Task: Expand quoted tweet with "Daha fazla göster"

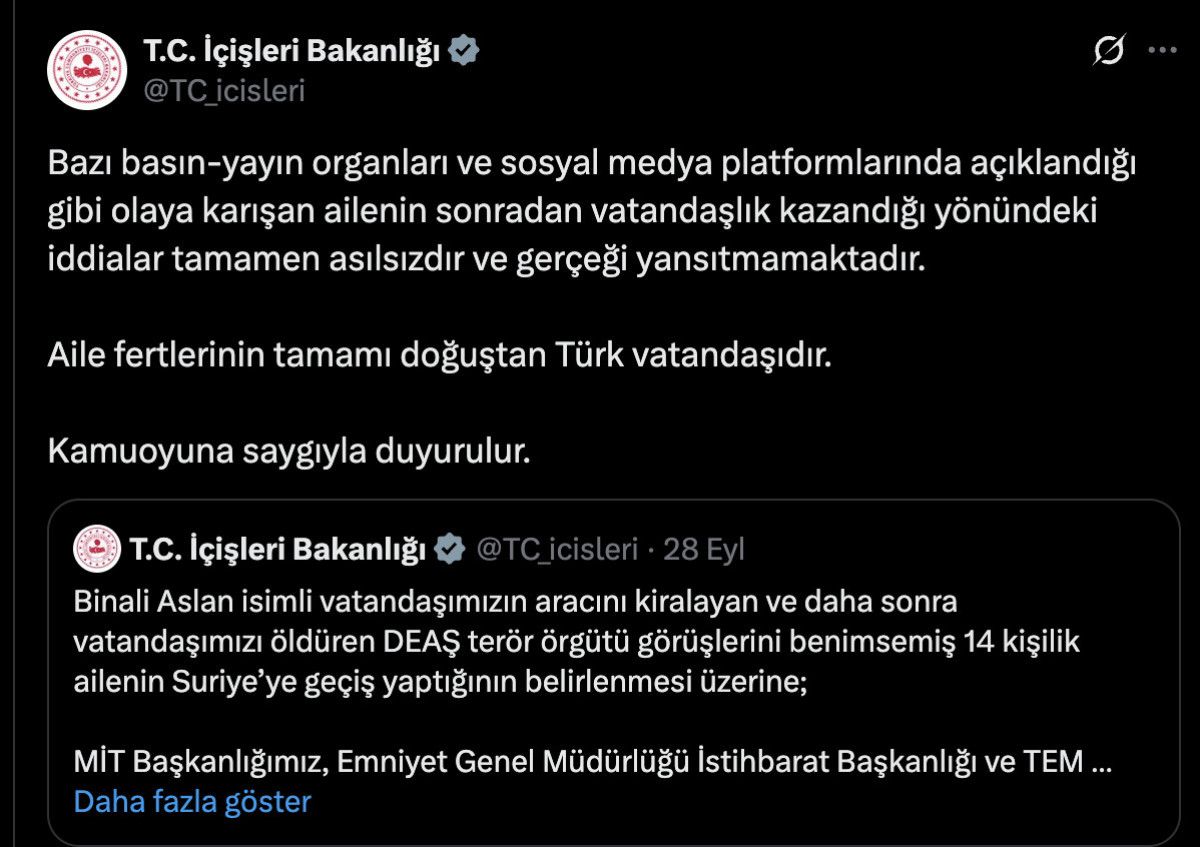Action: [x=192, y=801]
